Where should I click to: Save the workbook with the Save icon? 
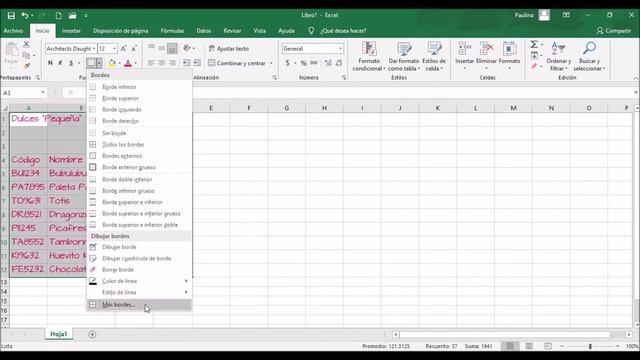click(x=11, y=16)
